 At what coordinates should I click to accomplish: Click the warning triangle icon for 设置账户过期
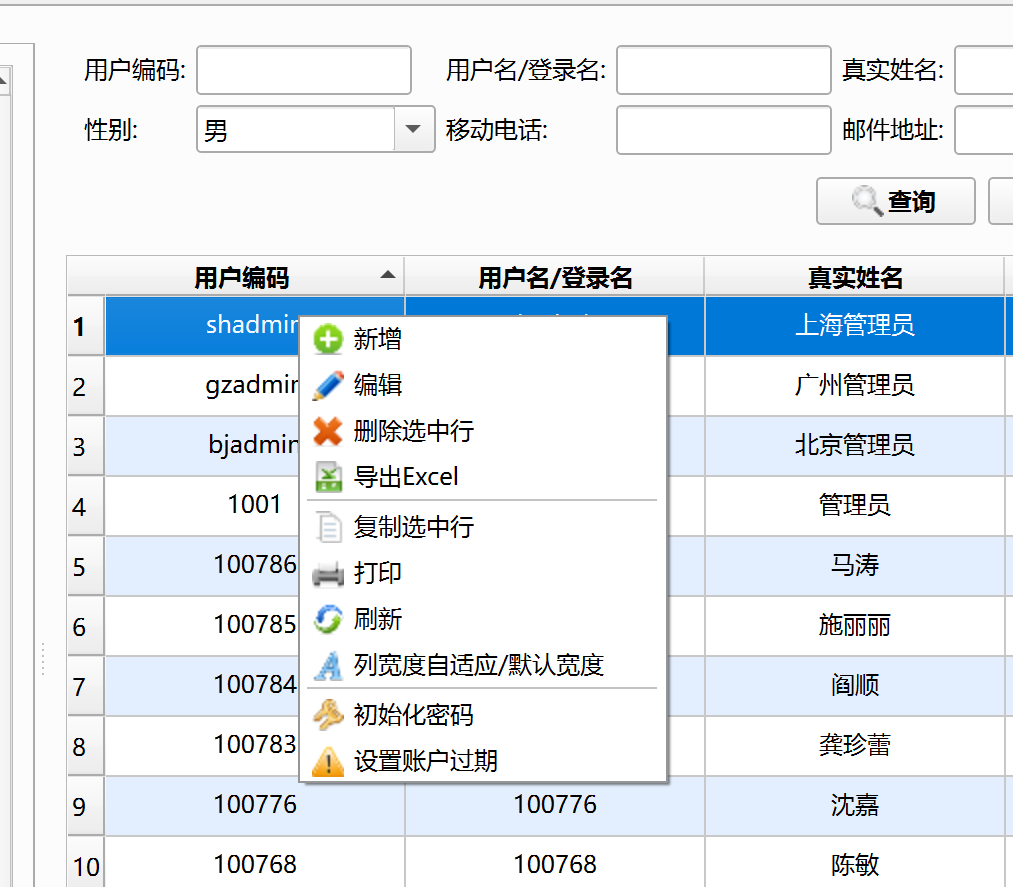(328, 762)
